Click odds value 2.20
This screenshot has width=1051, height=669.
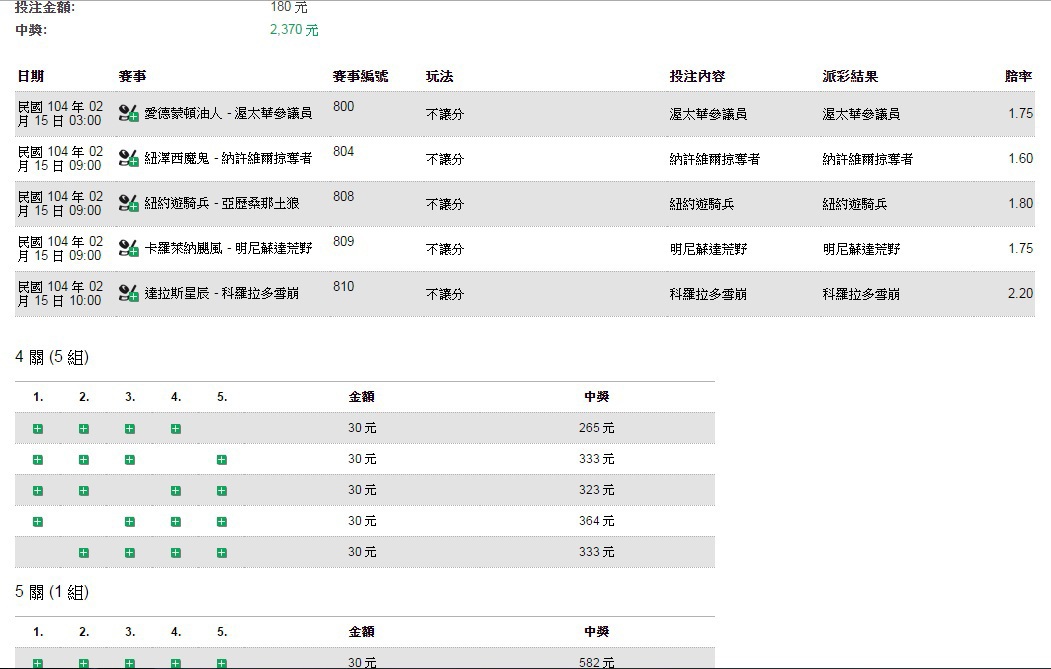pos(1020,293)
